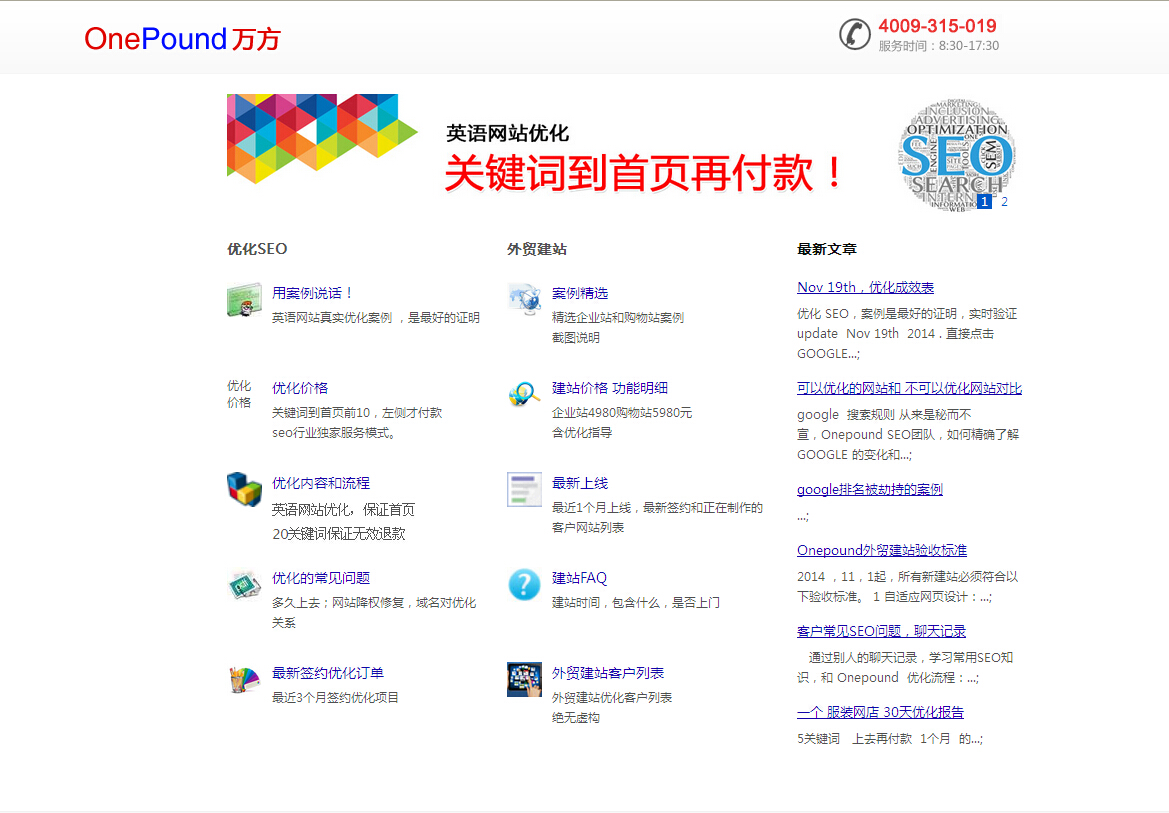This screenshot has height=813, width=1169.
Task: Click the magnifier icon beside 建站价格
Action: click(x=524, y=395)
